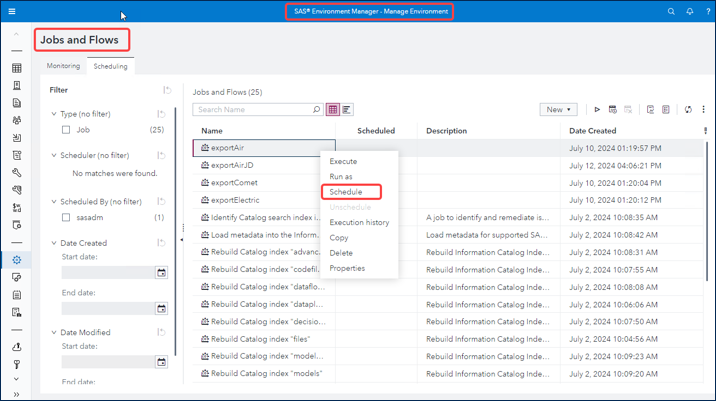This screenshot has width=716, height=401.
Task: Click the refresh icon in the toolbar
Action: coord(688,110)
